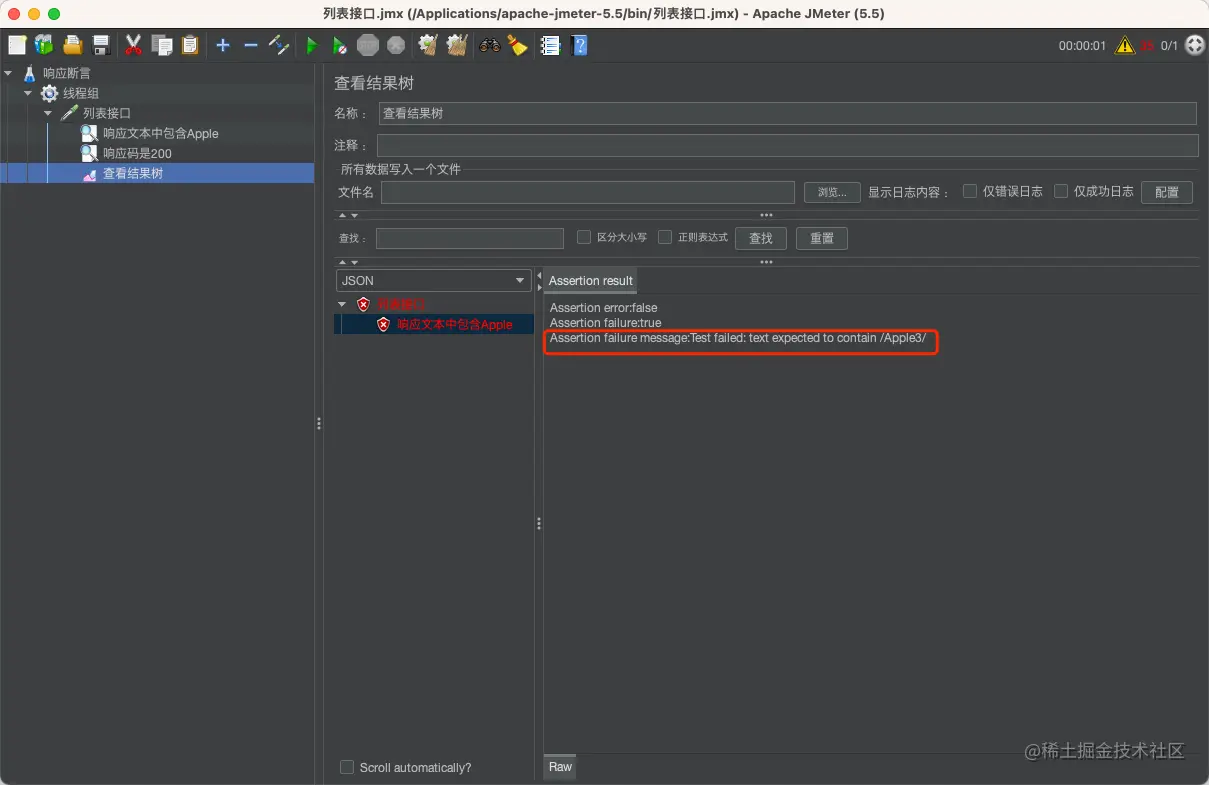Select the failed 响应文本中包含Apple result entry
Image resolution: width=1209 pixels, height=785 pixels.
(x=454, y=324)
